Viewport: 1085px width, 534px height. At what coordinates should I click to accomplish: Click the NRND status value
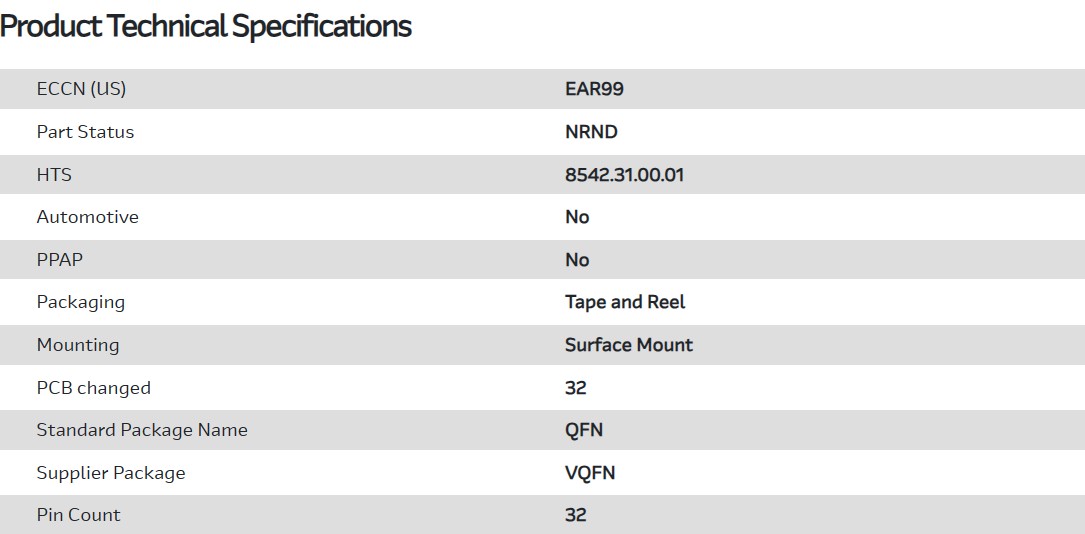pyautogui.click(x=591, y=132)
